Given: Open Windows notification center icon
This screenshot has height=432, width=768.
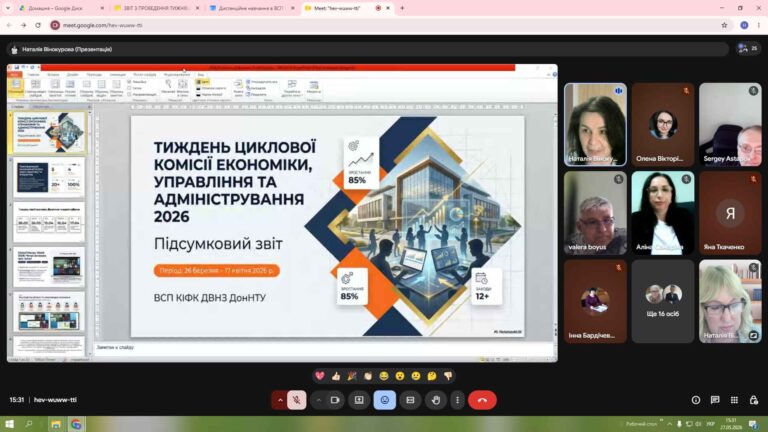Looking at the screenshot, I should point(753,424).
